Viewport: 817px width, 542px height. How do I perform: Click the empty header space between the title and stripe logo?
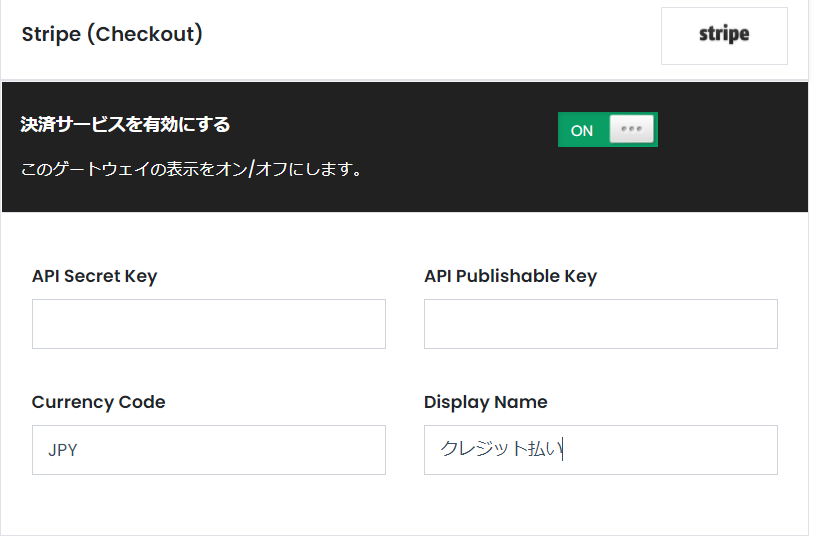[431, 34]
